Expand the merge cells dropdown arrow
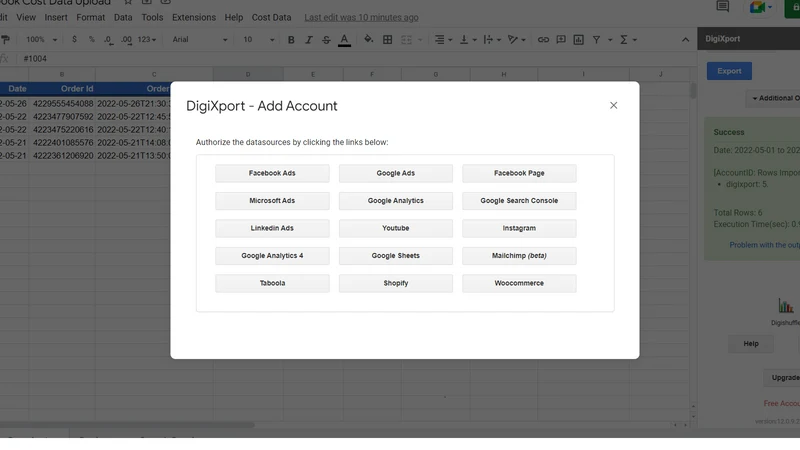This screenshot has height=450, width=800. [x=420, y=40]
